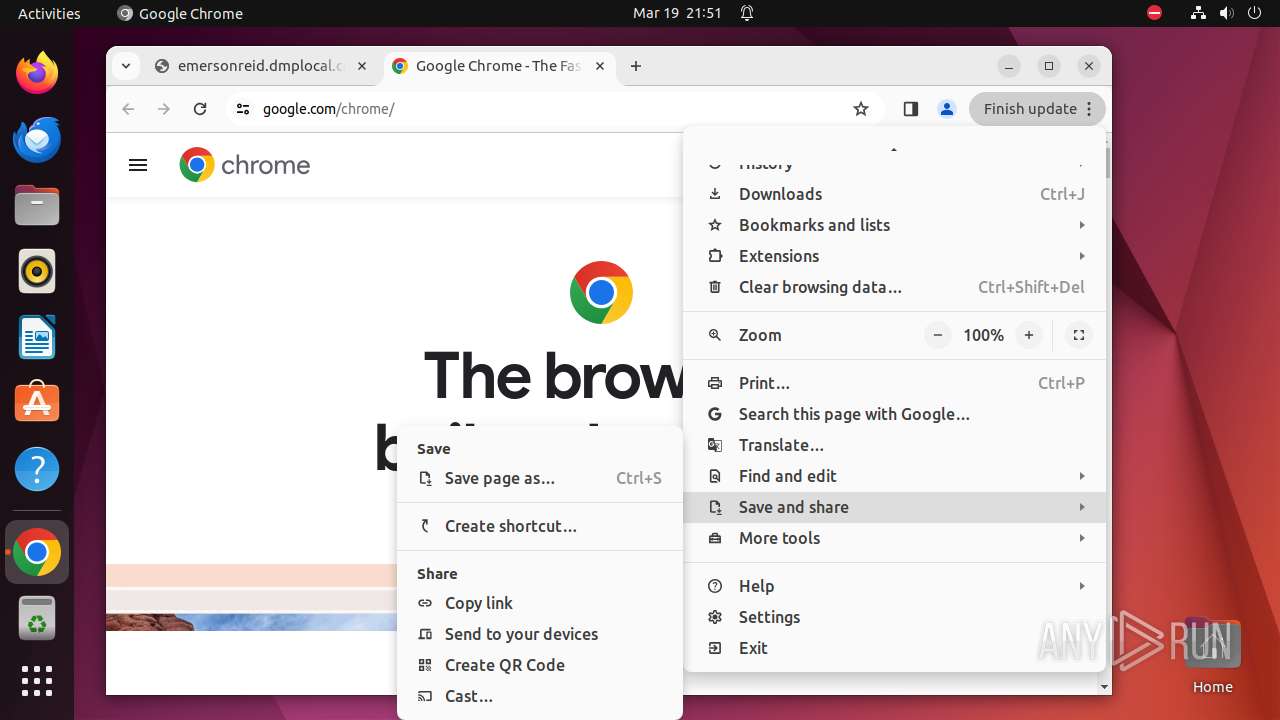Image resolution: width=1280 pixels, height=720 pixels.
Task: Open the volume indicator in top bar
Action: pos(1227,13)
